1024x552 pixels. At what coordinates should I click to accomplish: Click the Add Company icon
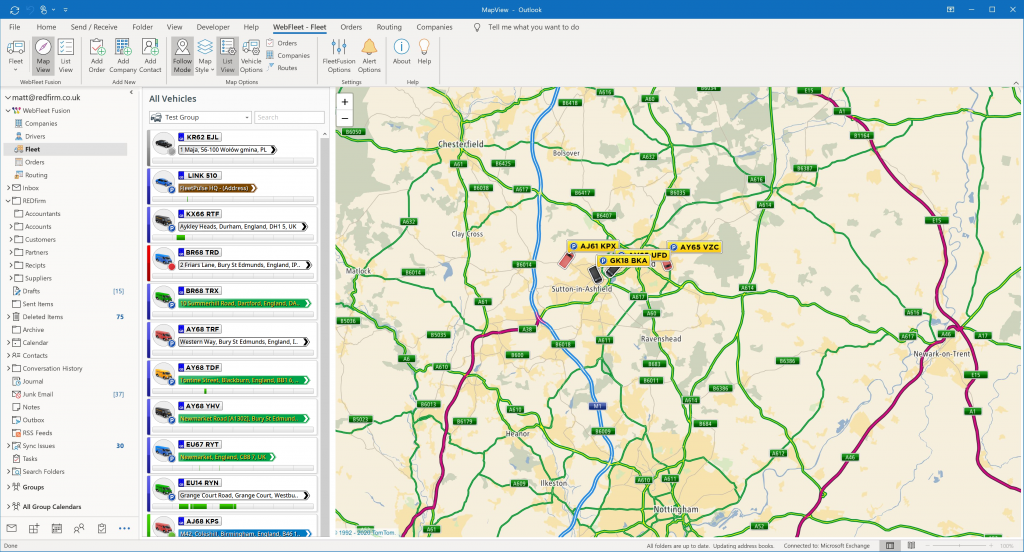point(123,53)
